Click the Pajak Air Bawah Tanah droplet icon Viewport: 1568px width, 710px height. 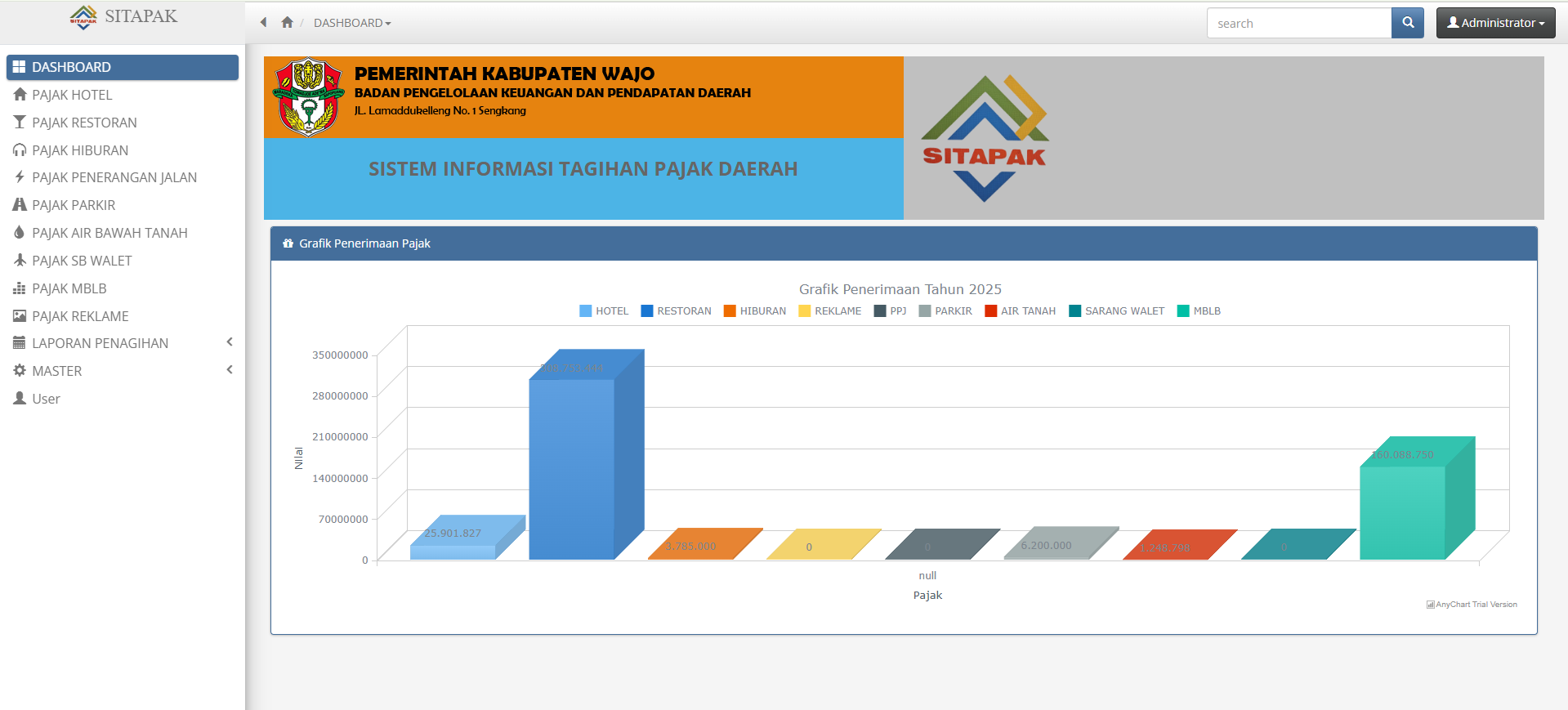click(20, 233)
